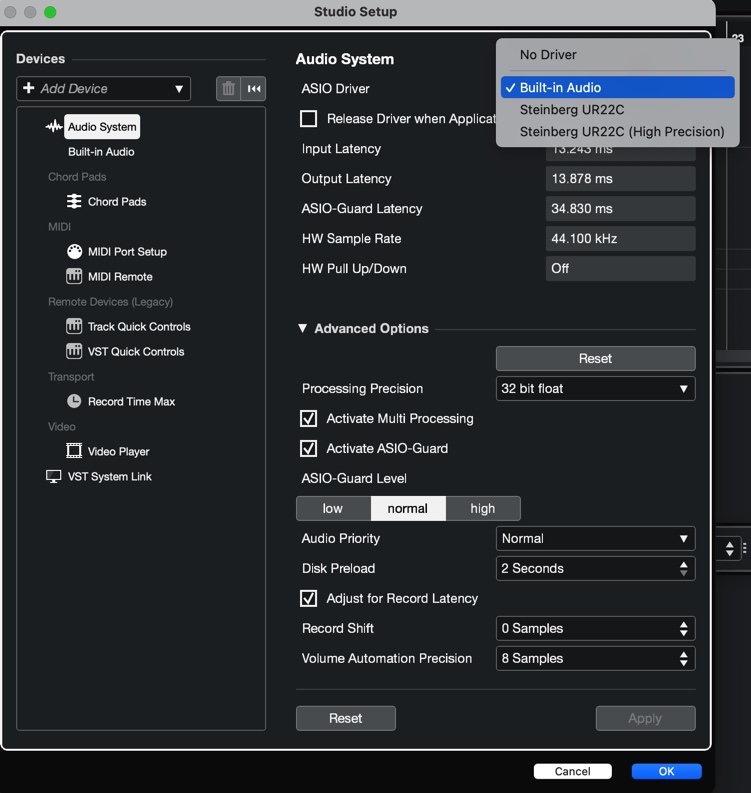Click the Audio System waveform icon
751x793 pixels.
(54, 126)
